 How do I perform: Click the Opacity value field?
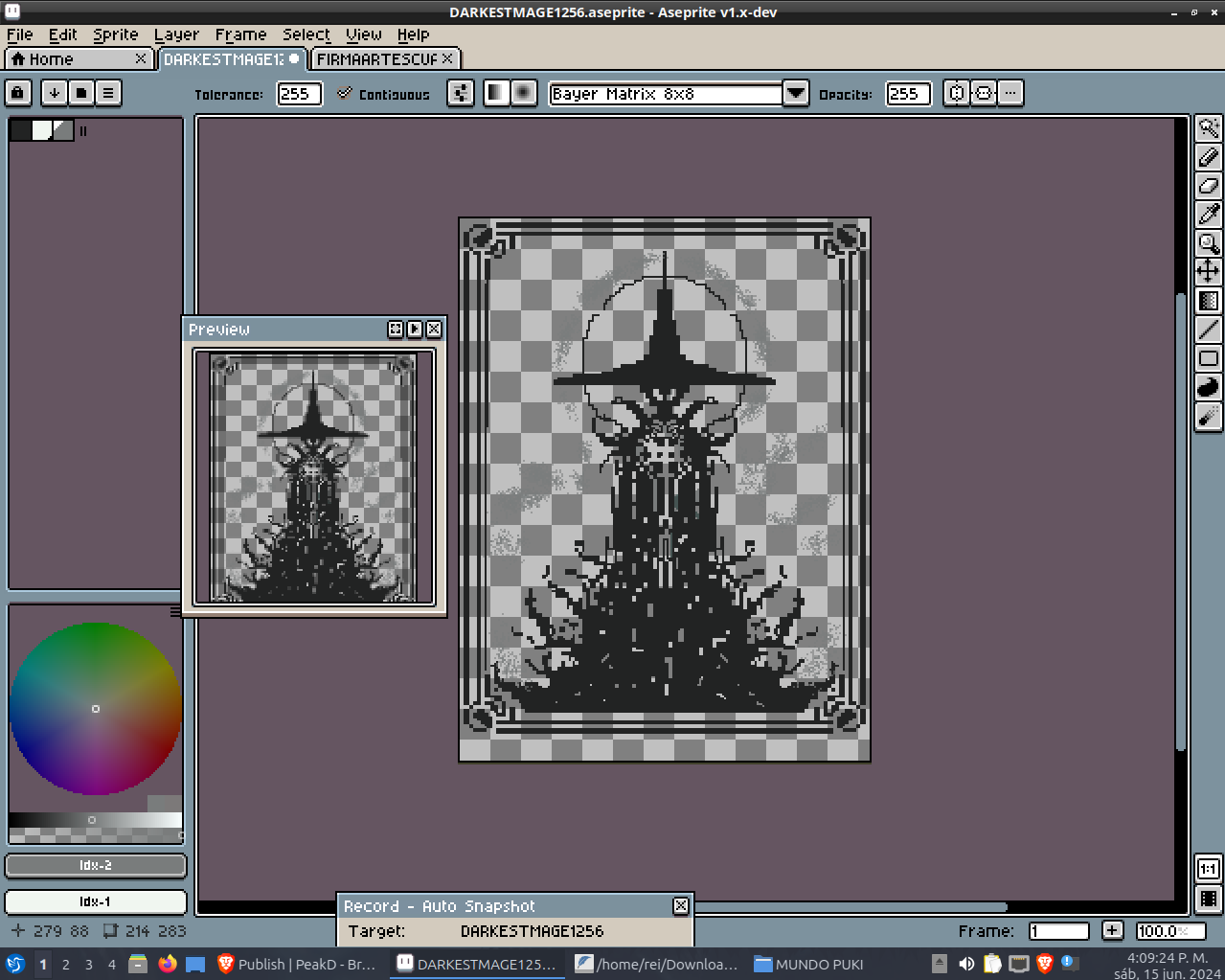pyautogui.click(x=908, y=94)
